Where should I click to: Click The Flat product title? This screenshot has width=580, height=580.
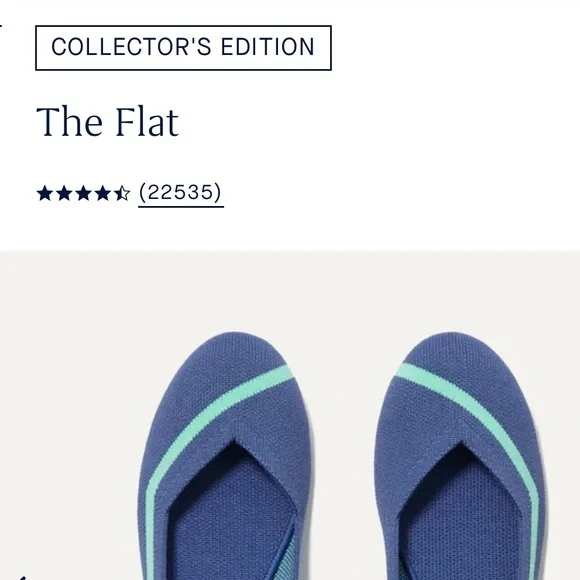pyautogui.click(x=108, y=122)
